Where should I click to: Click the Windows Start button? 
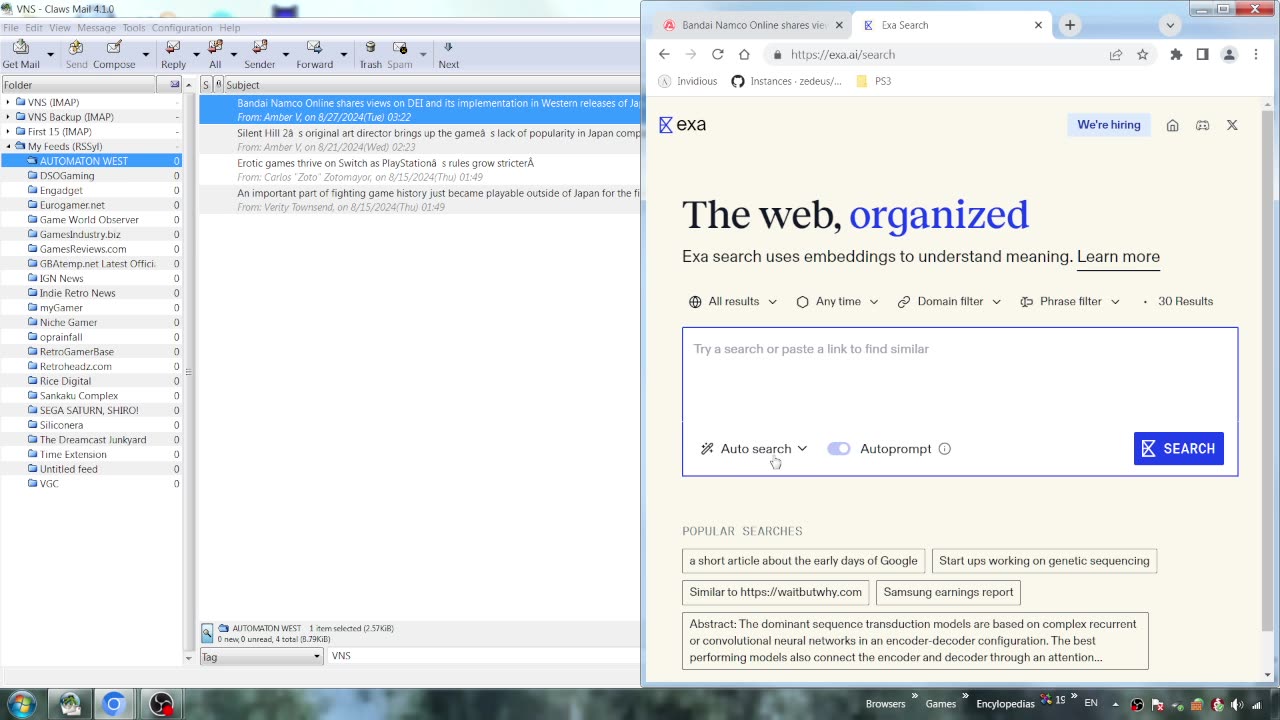coord(21,703)
